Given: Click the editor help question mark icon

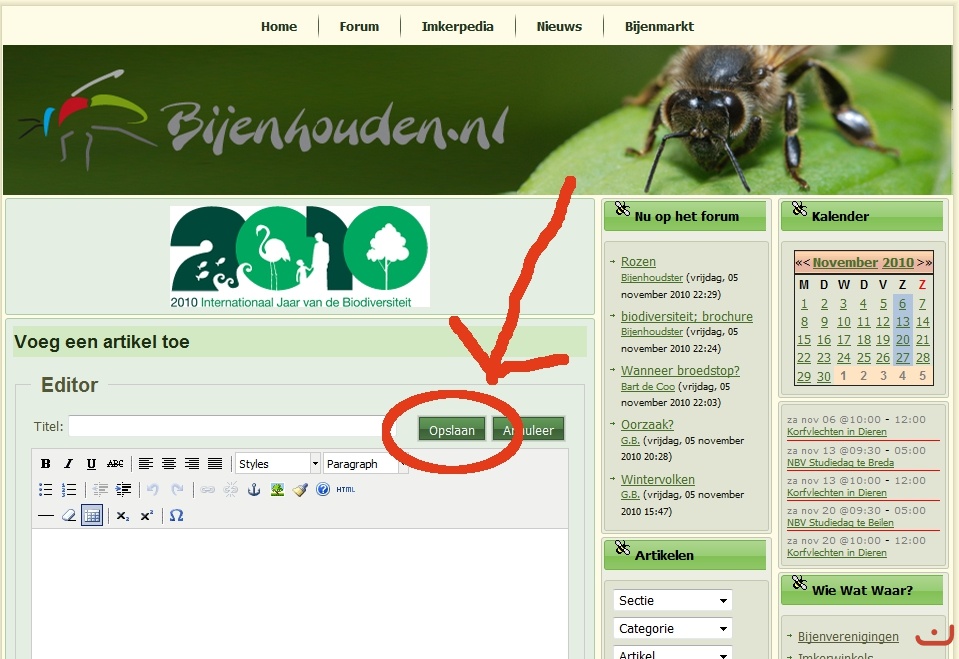Looking at the screenshot, I should 322,490.
